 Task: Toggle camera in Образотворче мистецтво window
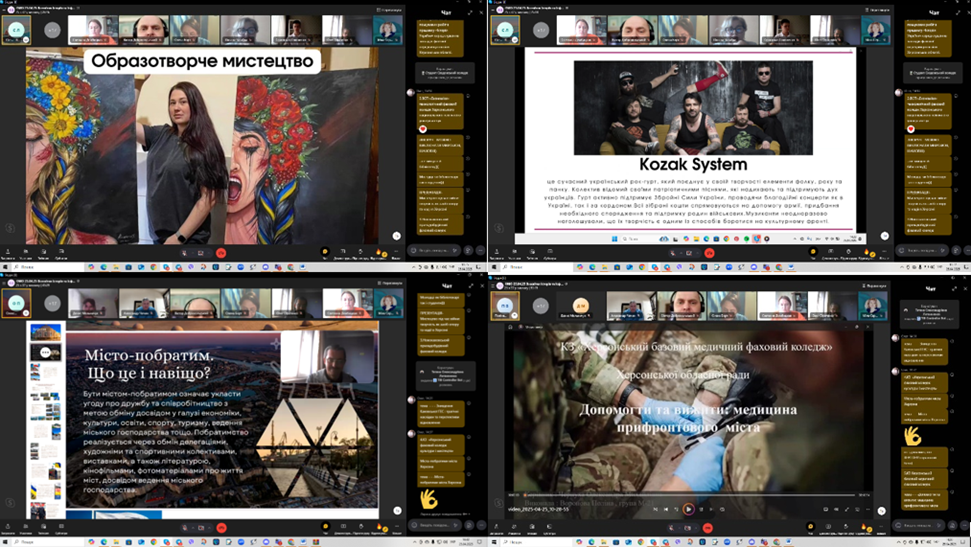pyautogui.click(x=201, y=253)
